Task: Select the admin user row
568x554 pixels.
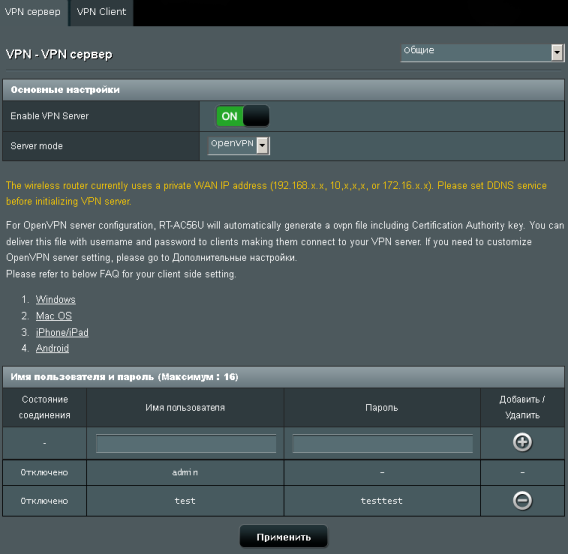Action: (283, 472)
